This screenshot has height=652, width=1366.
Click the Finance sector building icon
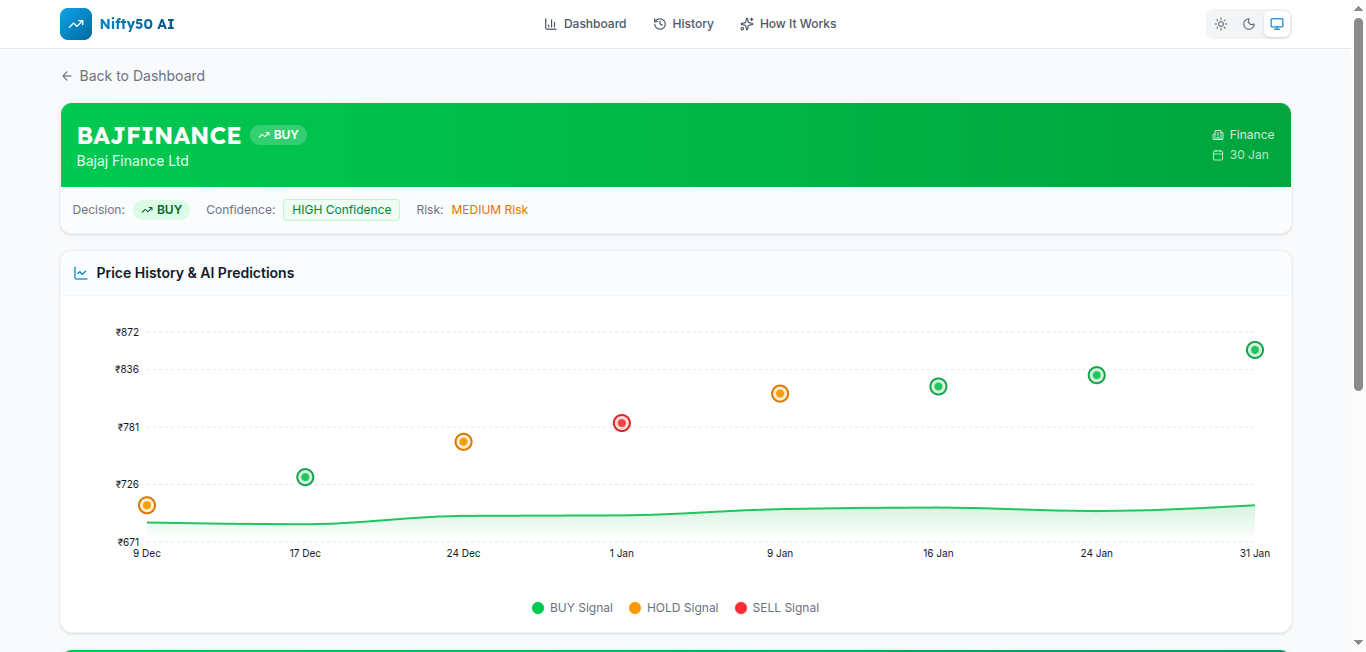coord(1218,135)
